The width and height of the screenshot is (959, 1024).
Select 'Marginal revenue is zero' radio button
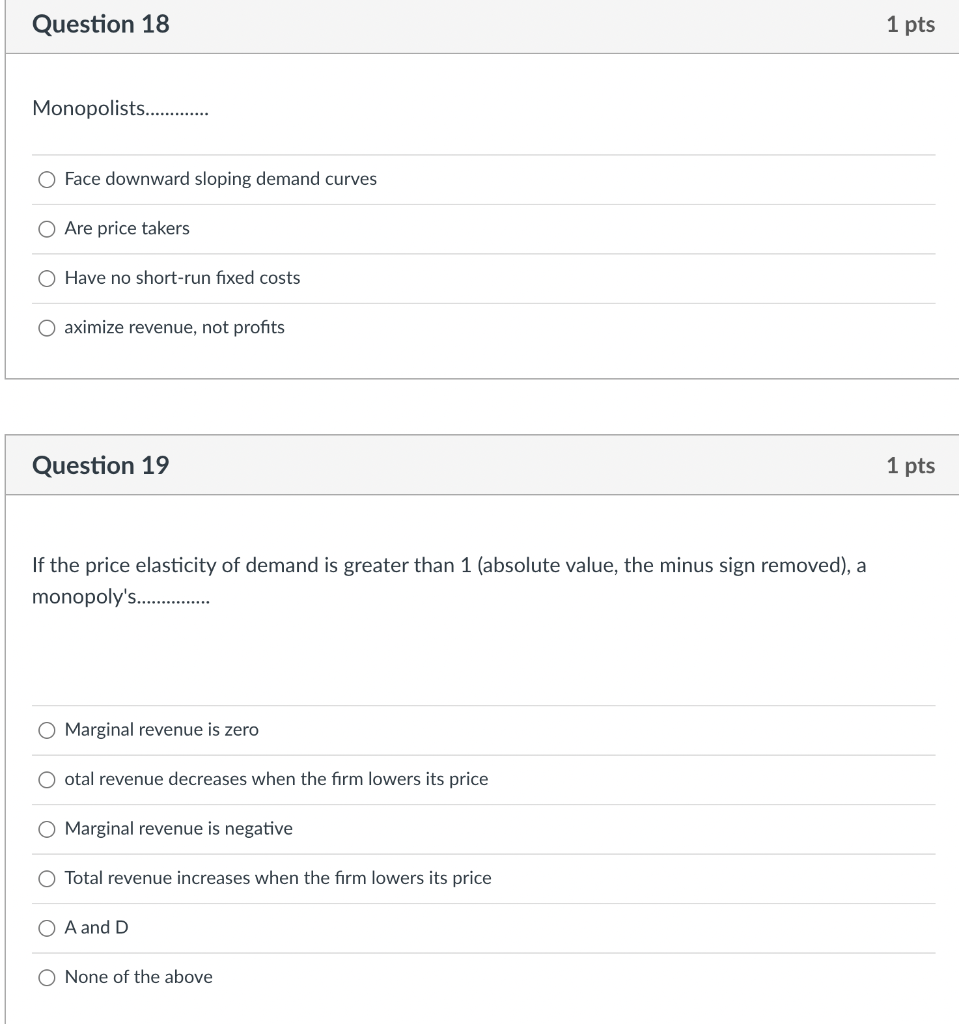46,730
